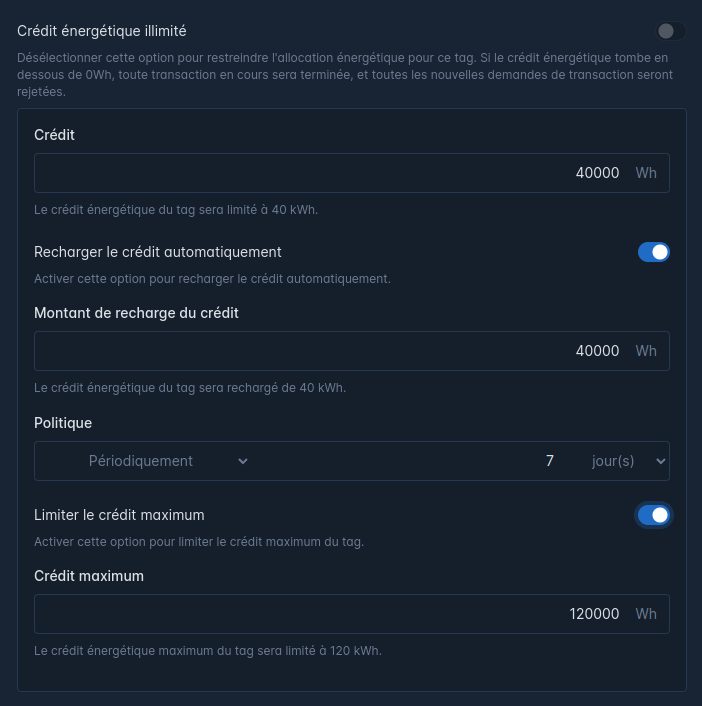The width and height of the screenshot is (702, 706).
Task: Turn off Limiter le crédit maximum switch
Action: (653, 515)
